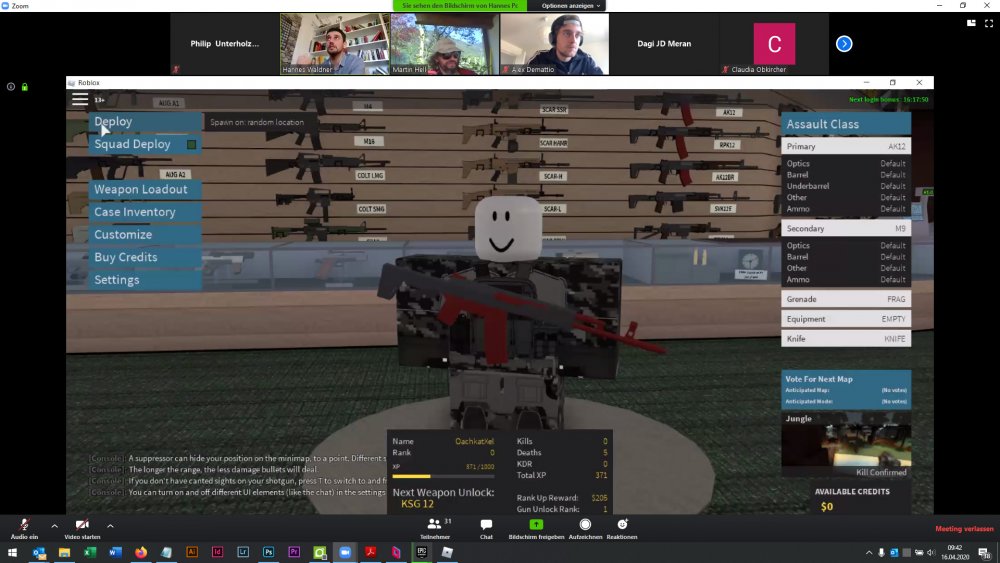
Task: Open Roblox from taskbar
Action: (447, 552)
